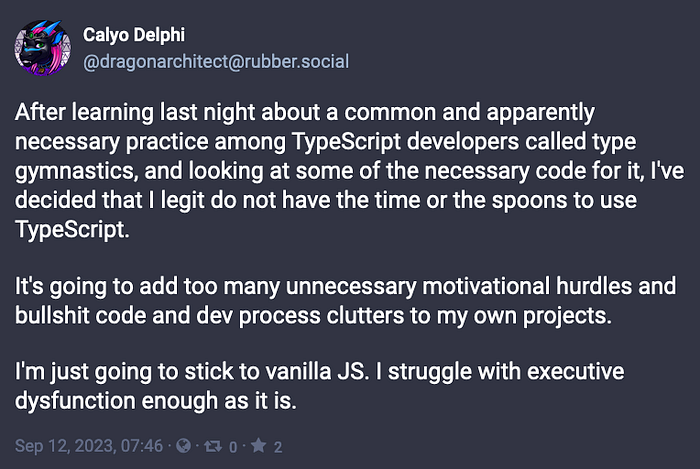The width and height of the screenshot is (700, 469).
Task: Open the Calyo Delphi display name
Action: (133, 35)
